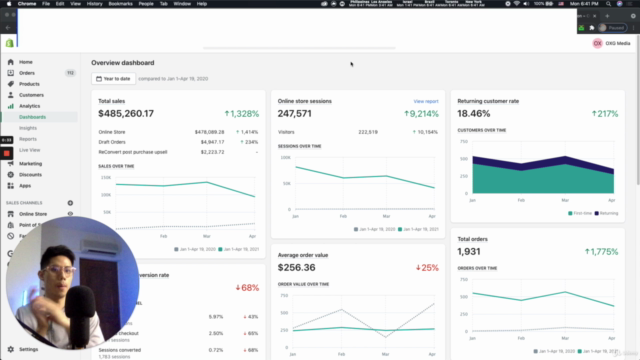
Task: Open the OXG Media account avatar
Action: tap(597, 43)
